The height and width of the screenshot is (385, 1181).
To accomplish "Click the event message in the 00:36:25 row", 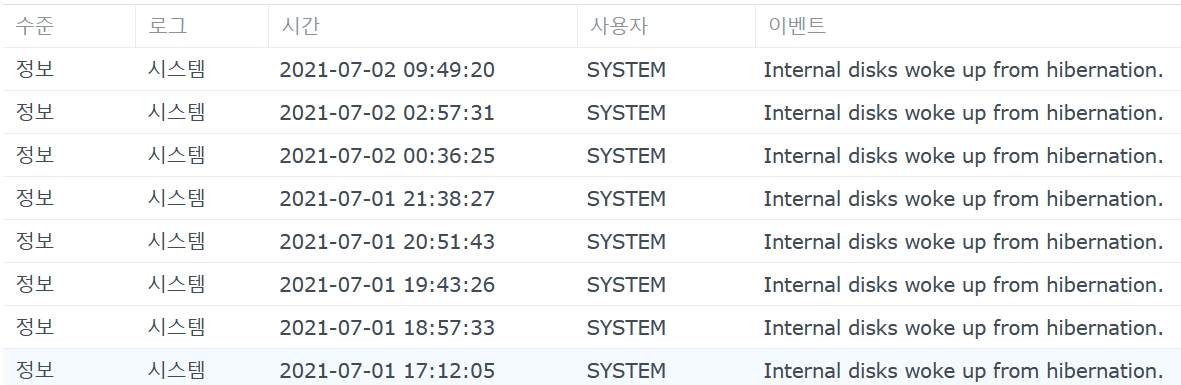I will click(963, 156).
